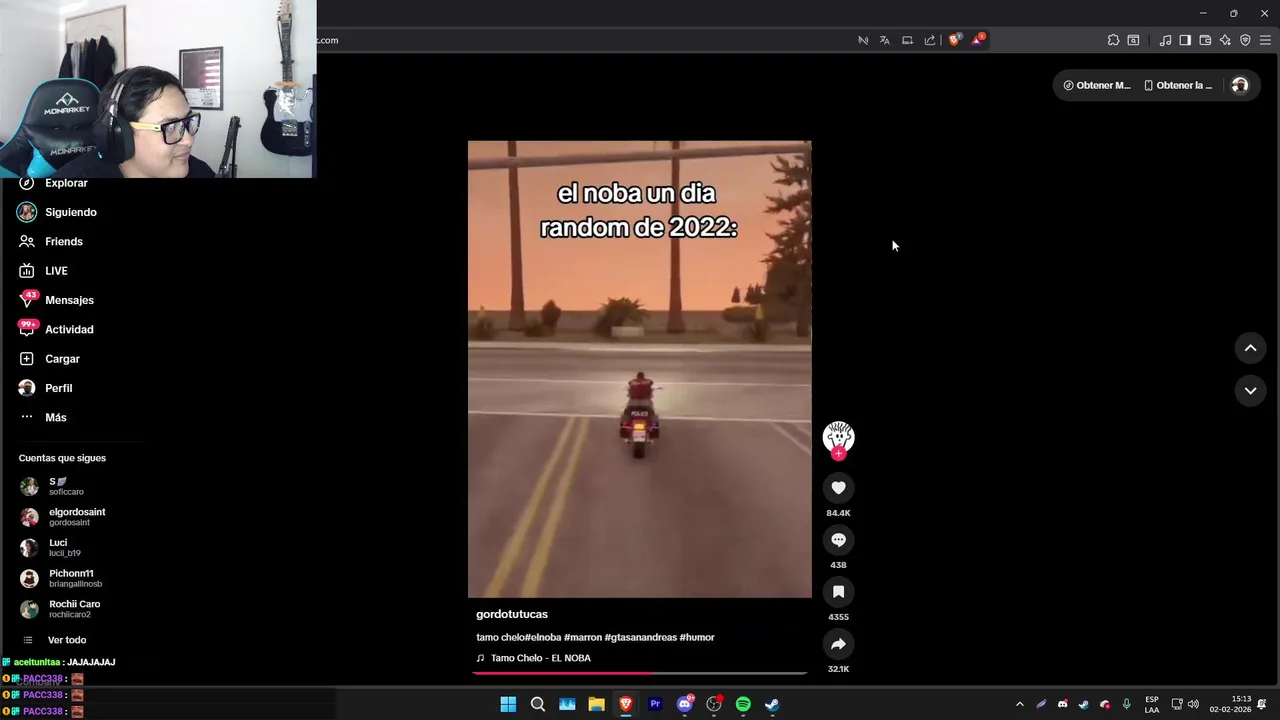The image size is (1280, 720).
Task: Click the share page icon in the address bar
Action: pos(930,40)
